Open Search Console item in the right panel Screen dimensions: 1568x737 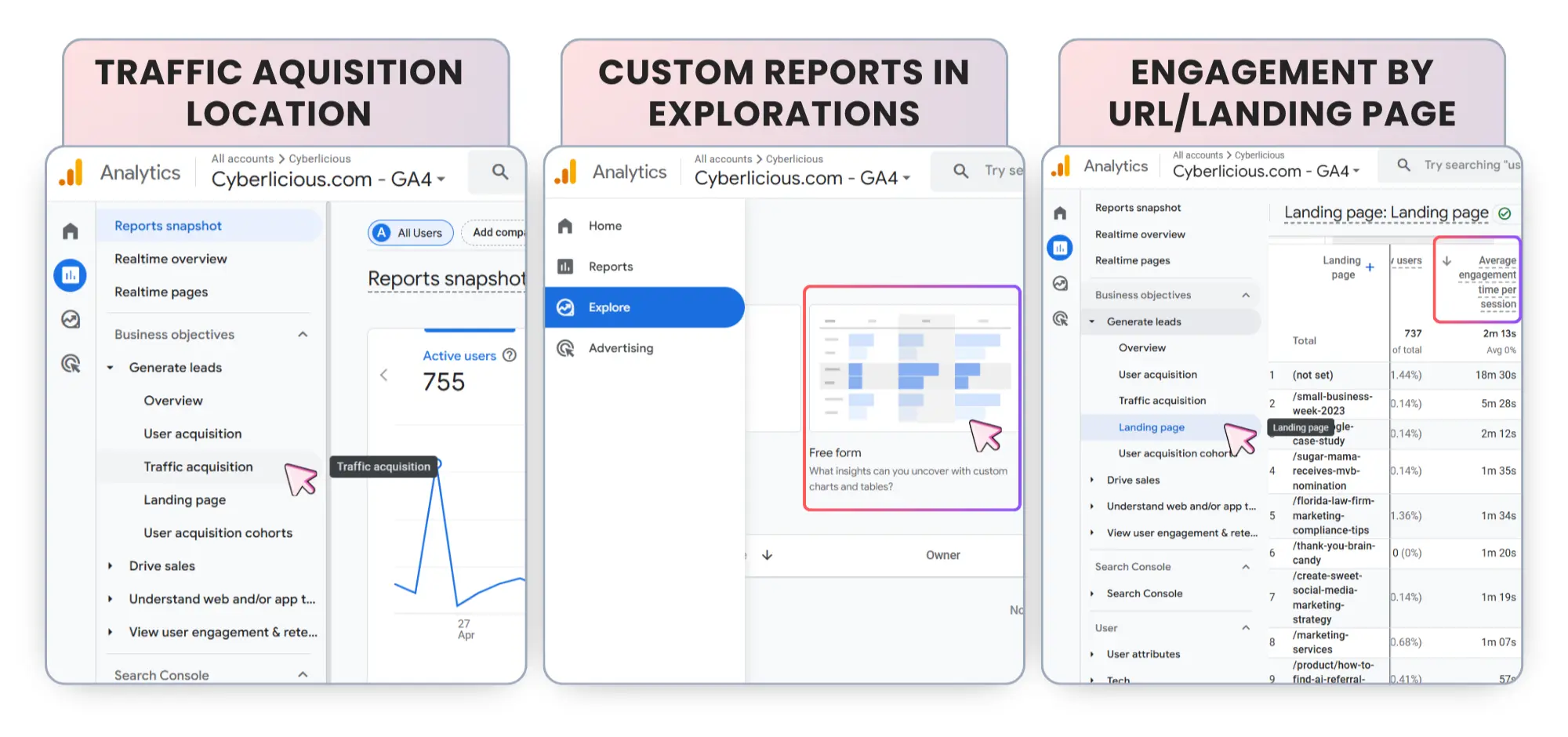pos(1145,594)
